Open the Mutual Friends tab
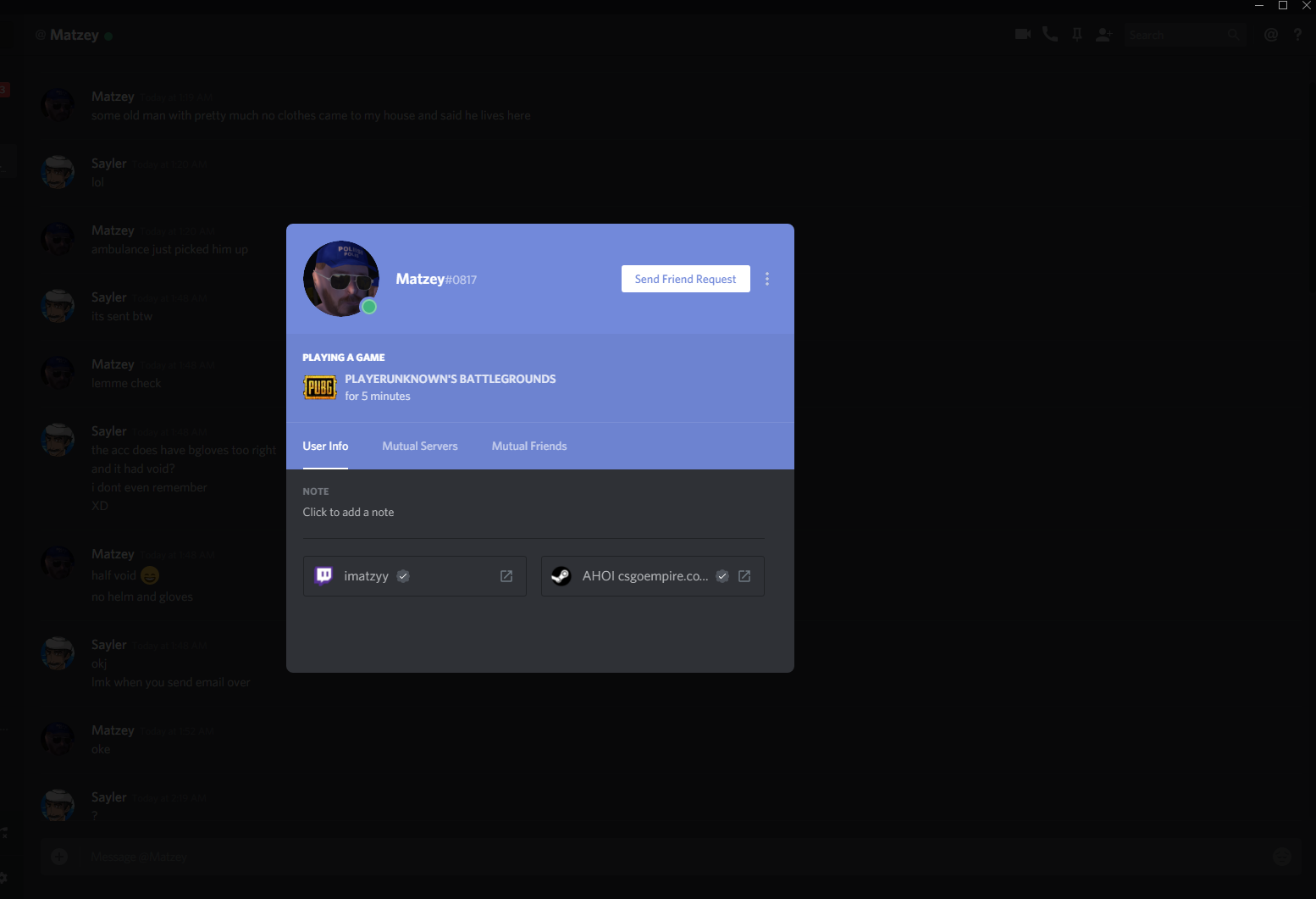The width and height of the screenshot is (1316, 899). click(529, 446)
